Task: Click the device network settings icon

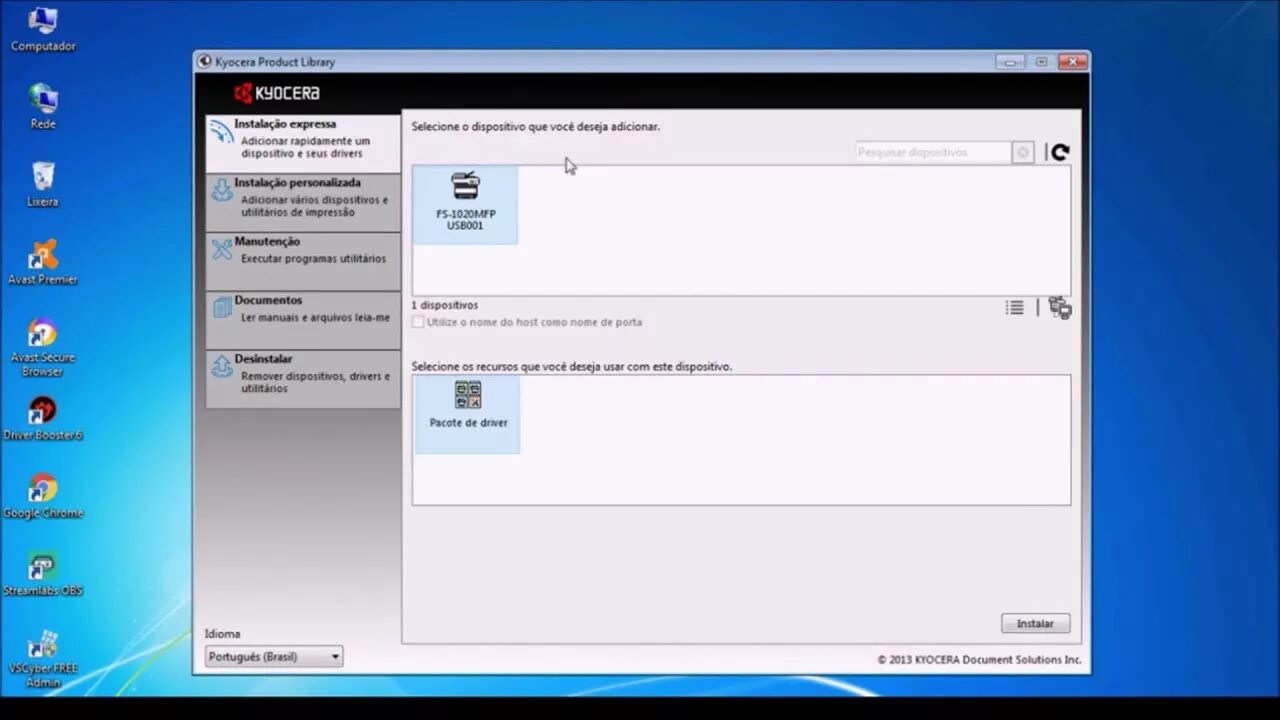Action: click(1060, 308)
